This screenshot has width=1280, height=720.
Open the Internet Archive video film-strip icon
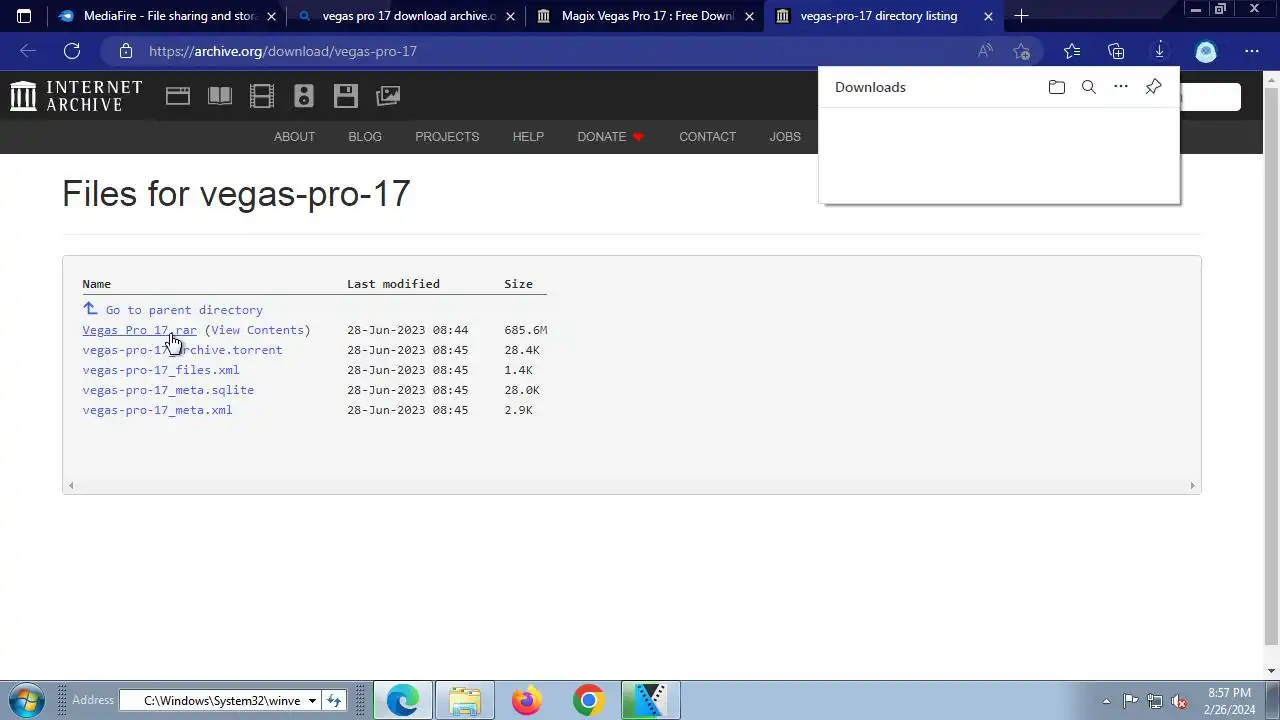(262, 96)
